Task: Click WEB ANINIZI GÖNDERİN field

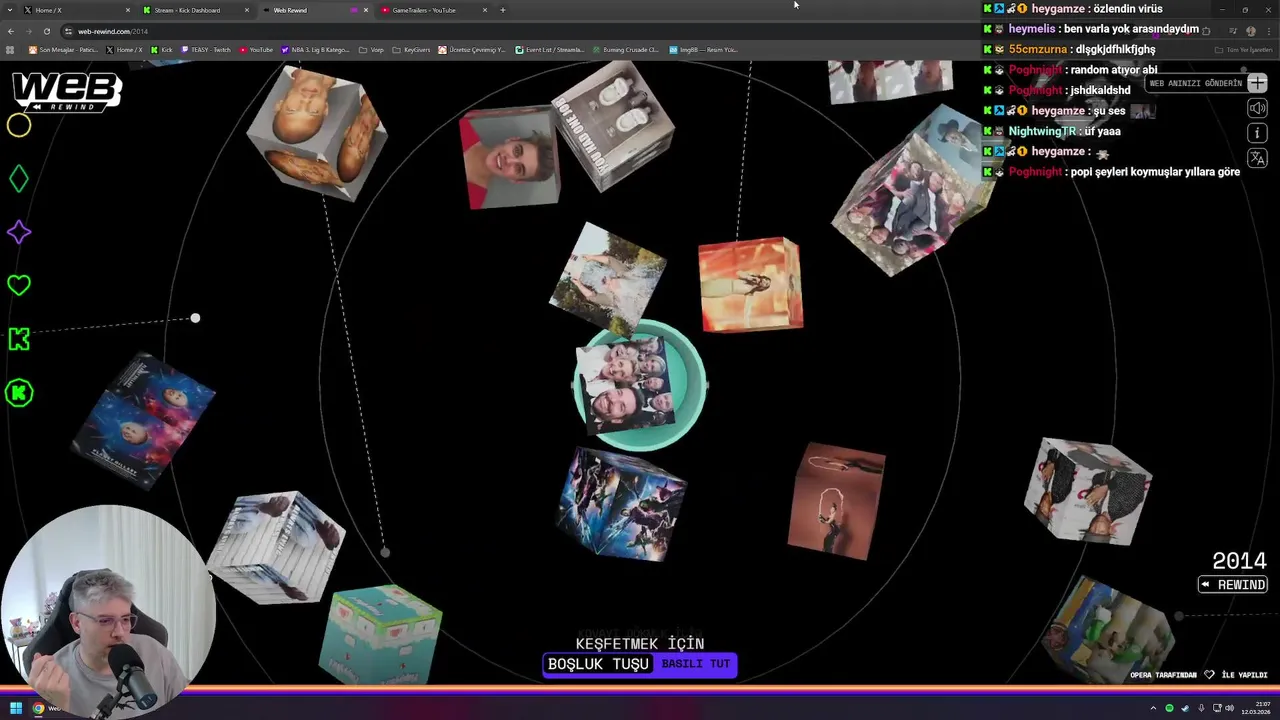Action: coord(1196,83)
